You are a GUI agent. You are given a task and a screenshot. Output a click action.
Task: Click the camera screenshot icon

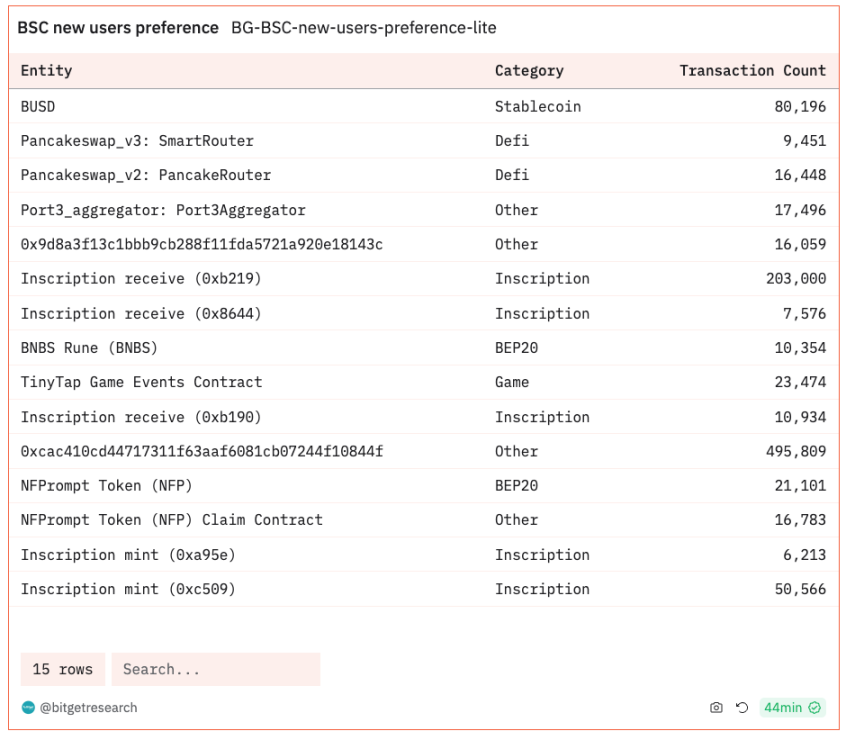[716, 708]
